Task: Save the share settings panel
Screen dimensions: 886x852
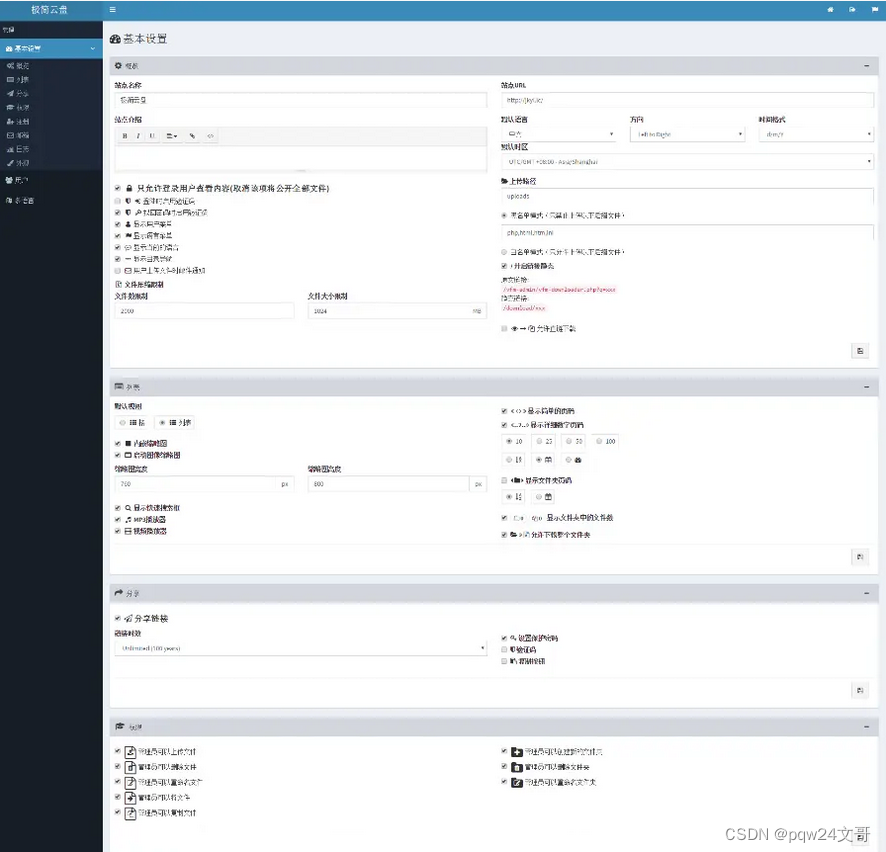Action: (x=860, y=690)
